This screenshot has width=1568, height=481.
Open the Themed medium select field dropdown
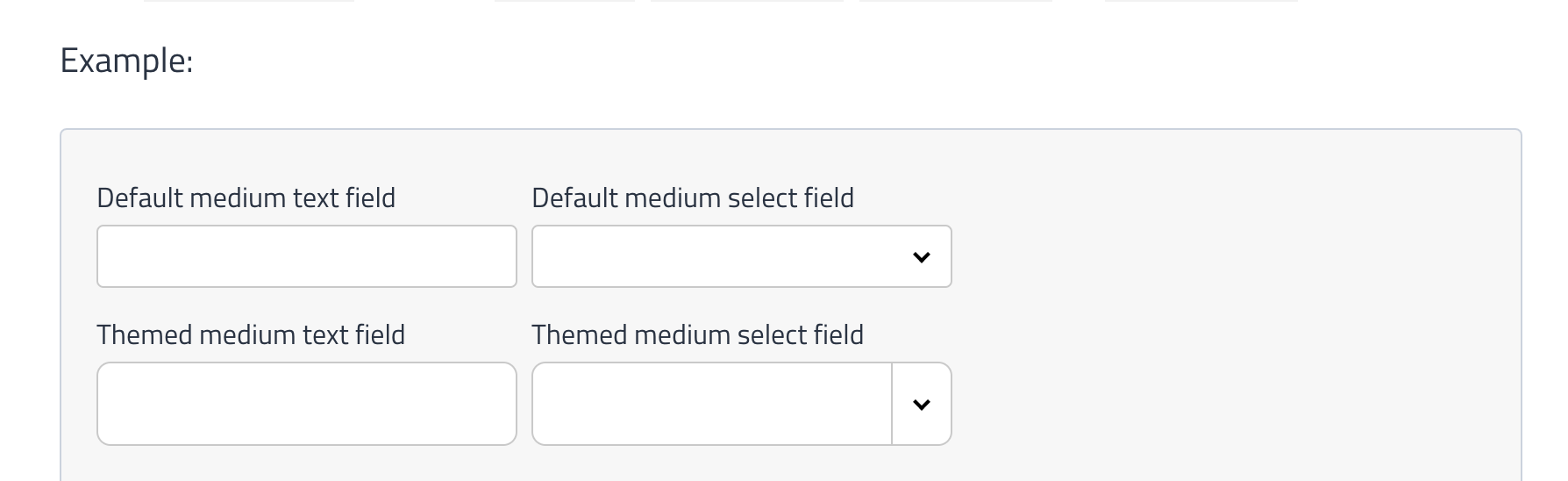(x=712, y=404)
